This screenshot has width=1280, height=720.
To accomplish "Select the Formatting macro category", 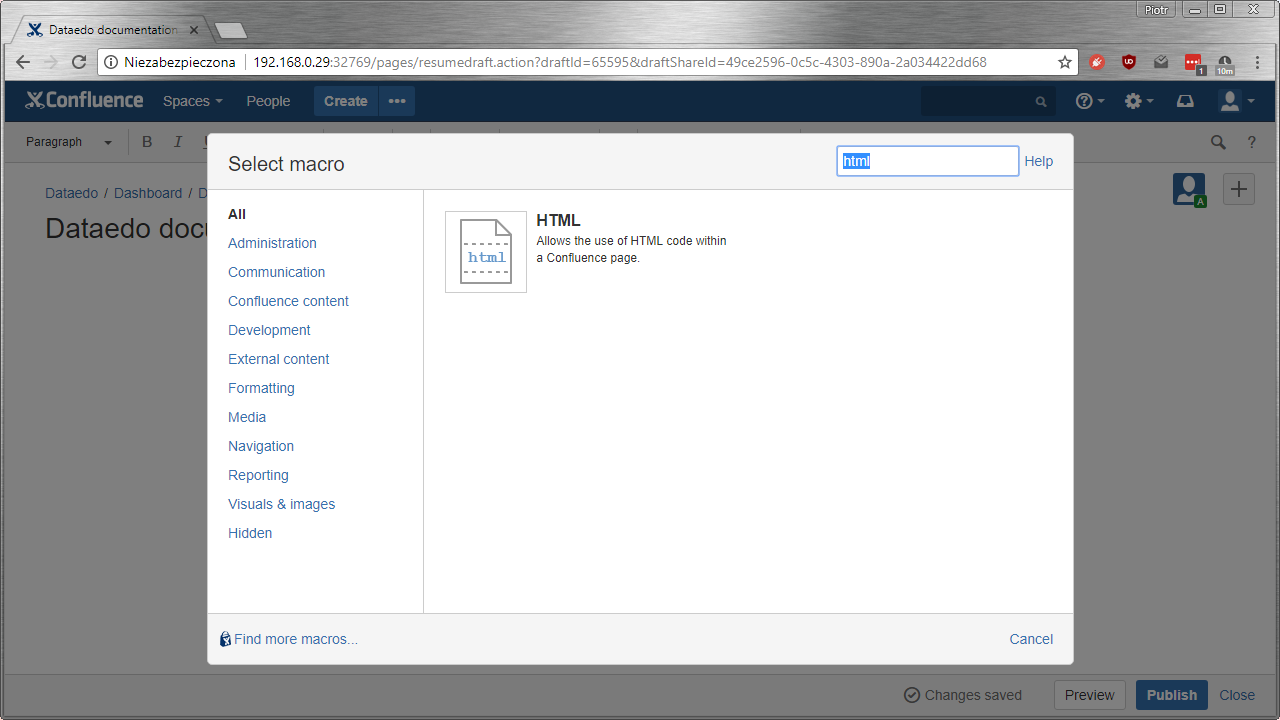I will click(261, 388).
